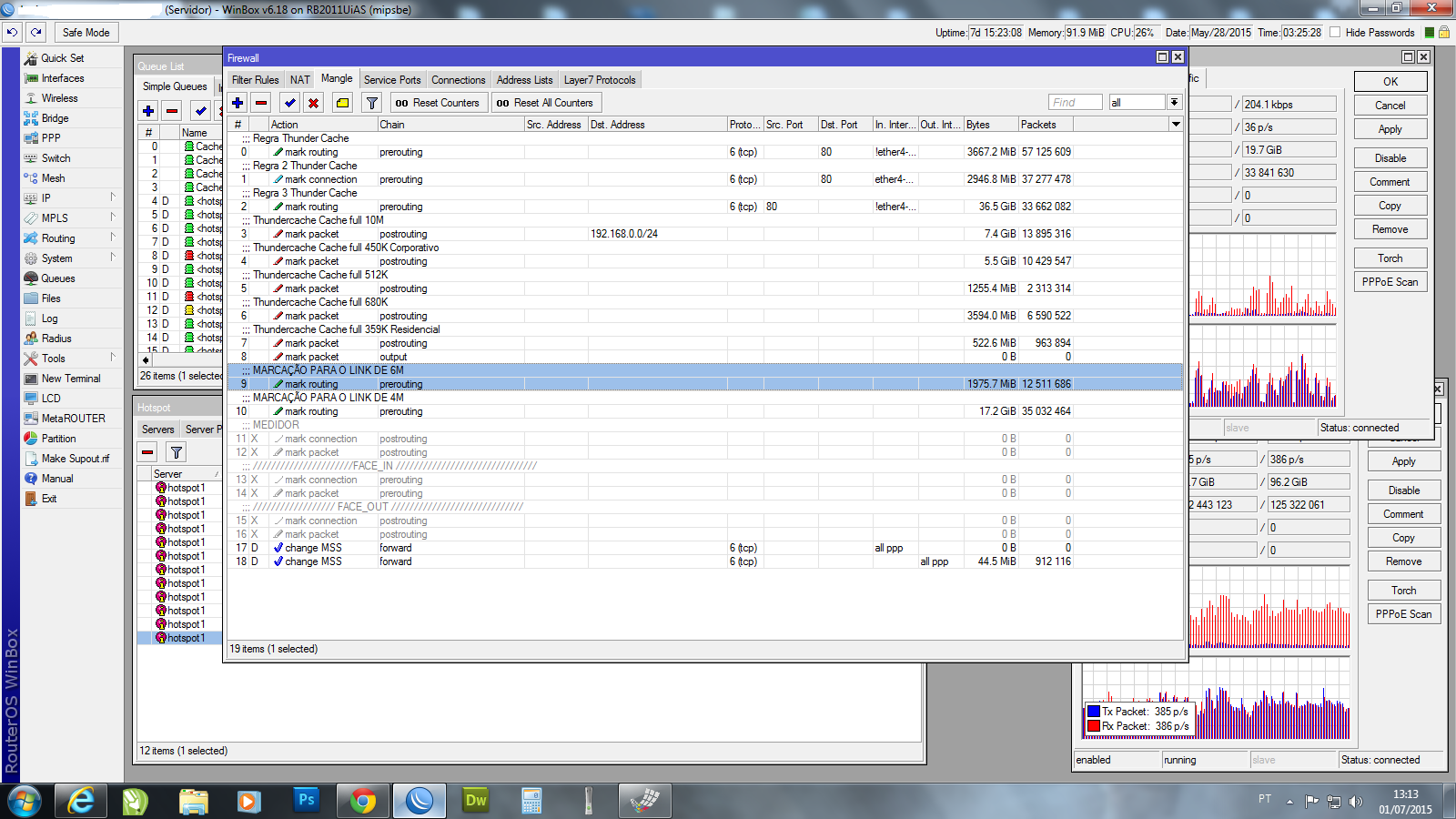Open the Windows Start menu
Screen dimensions: 1456x819
[x=25, y=801]
